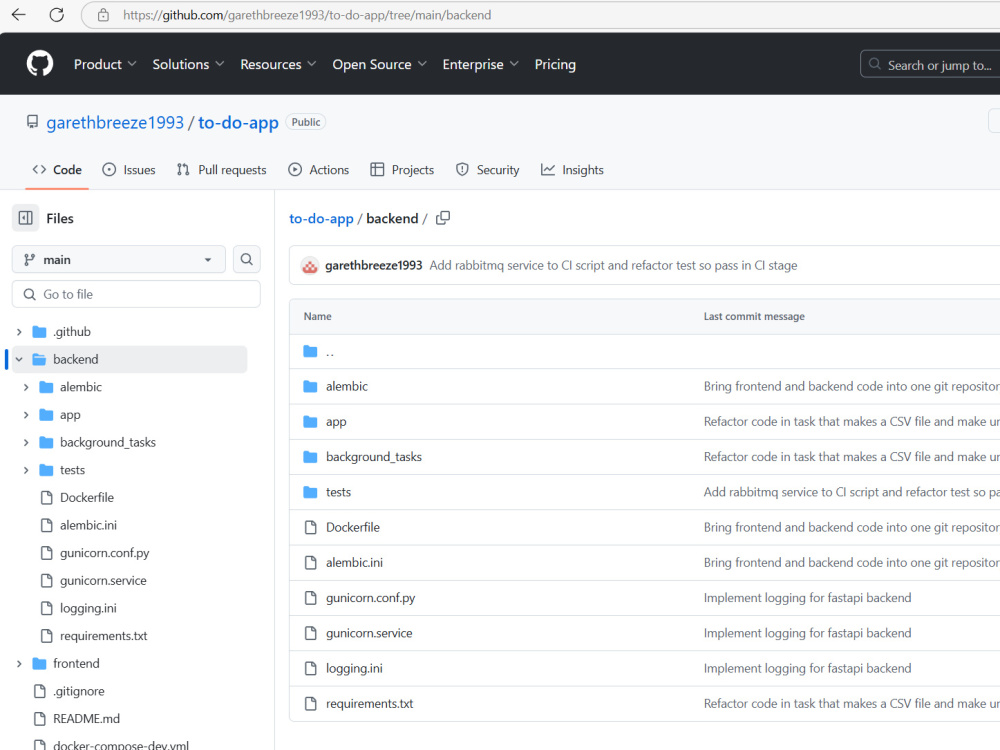This screenshot has width=1000, height=750.
Task: Open the main branch selector dropdown
Action: (119, 260)
